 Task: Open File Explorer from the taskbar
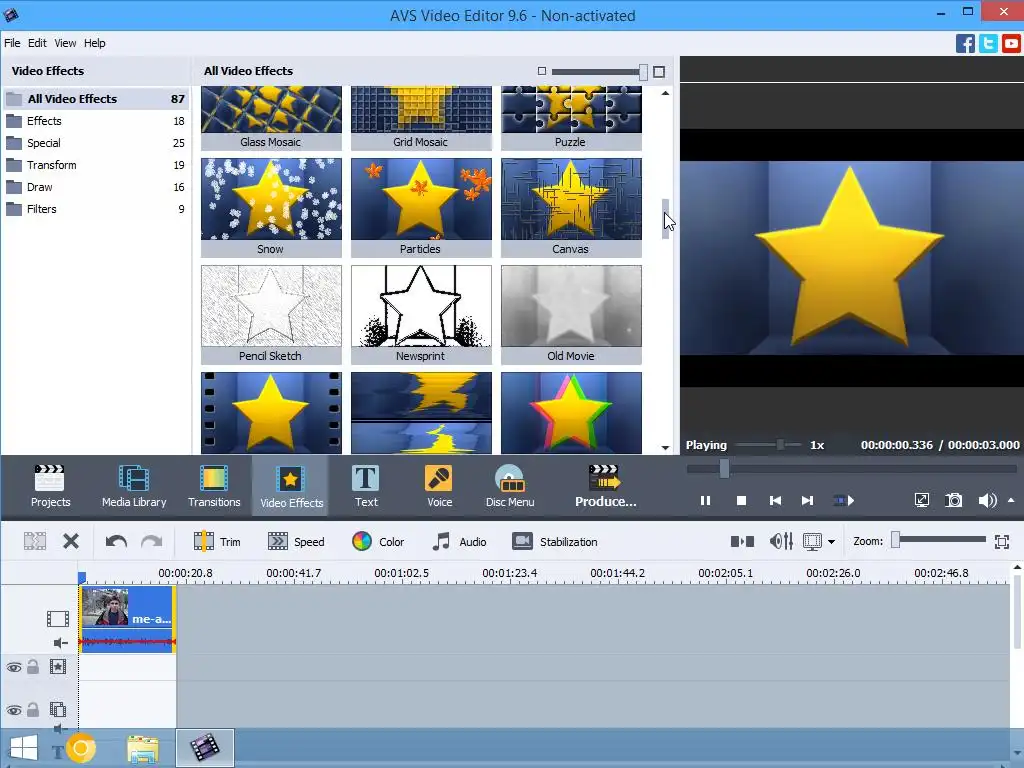(142, 748)
